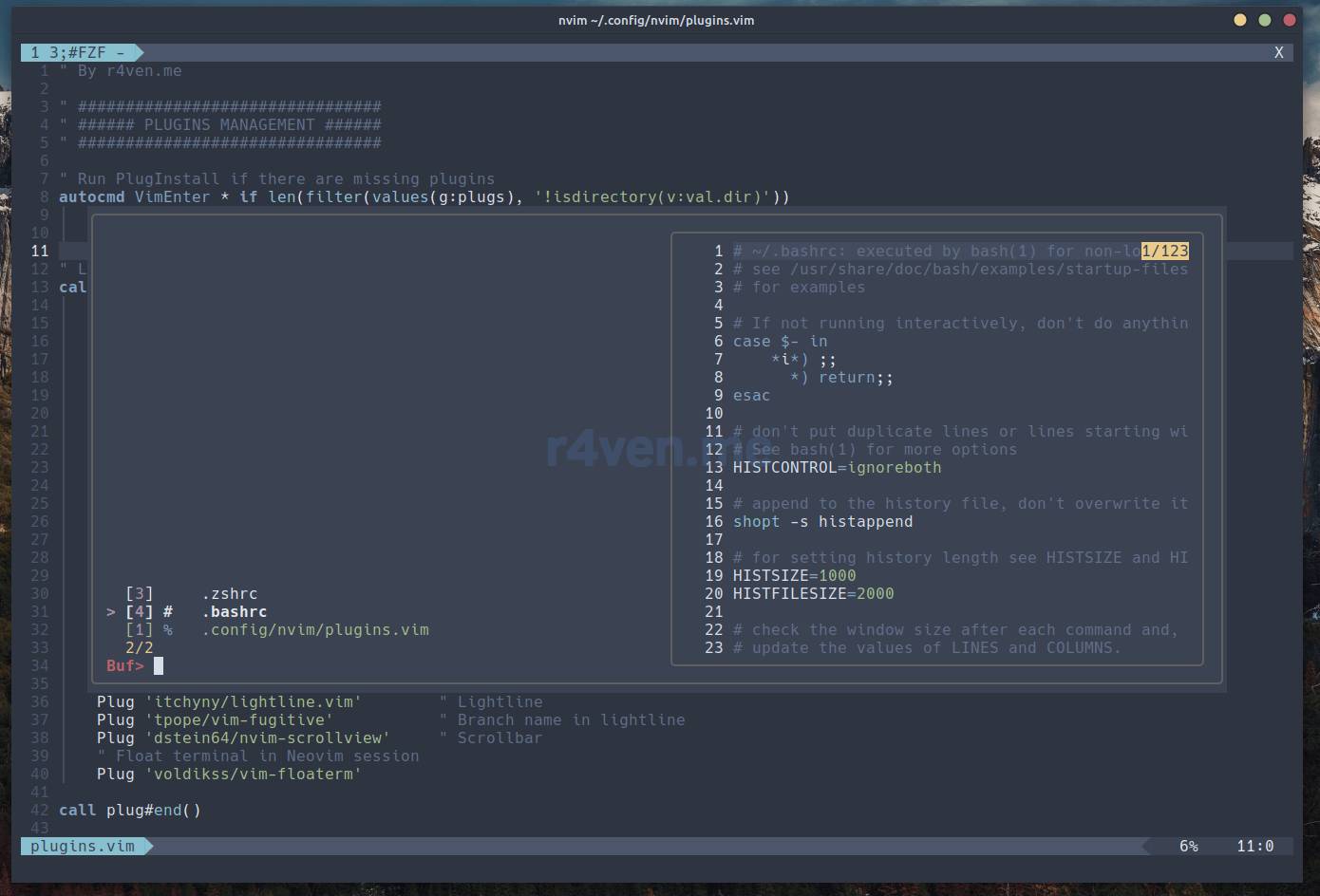Viewport: 1320px width, 896px height.
Task: Select the .zshrc buffer entry
Action: (229, 594)
